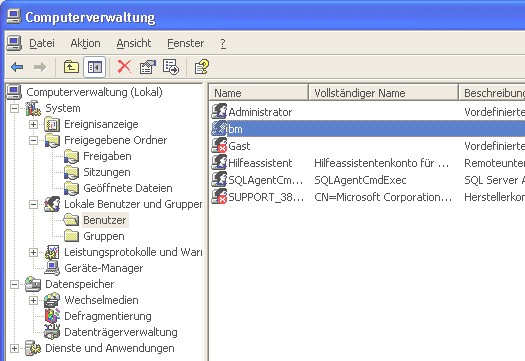525x361 pixels.
Task: Click the Sitzungen folder icon
Action: [71, 172]
